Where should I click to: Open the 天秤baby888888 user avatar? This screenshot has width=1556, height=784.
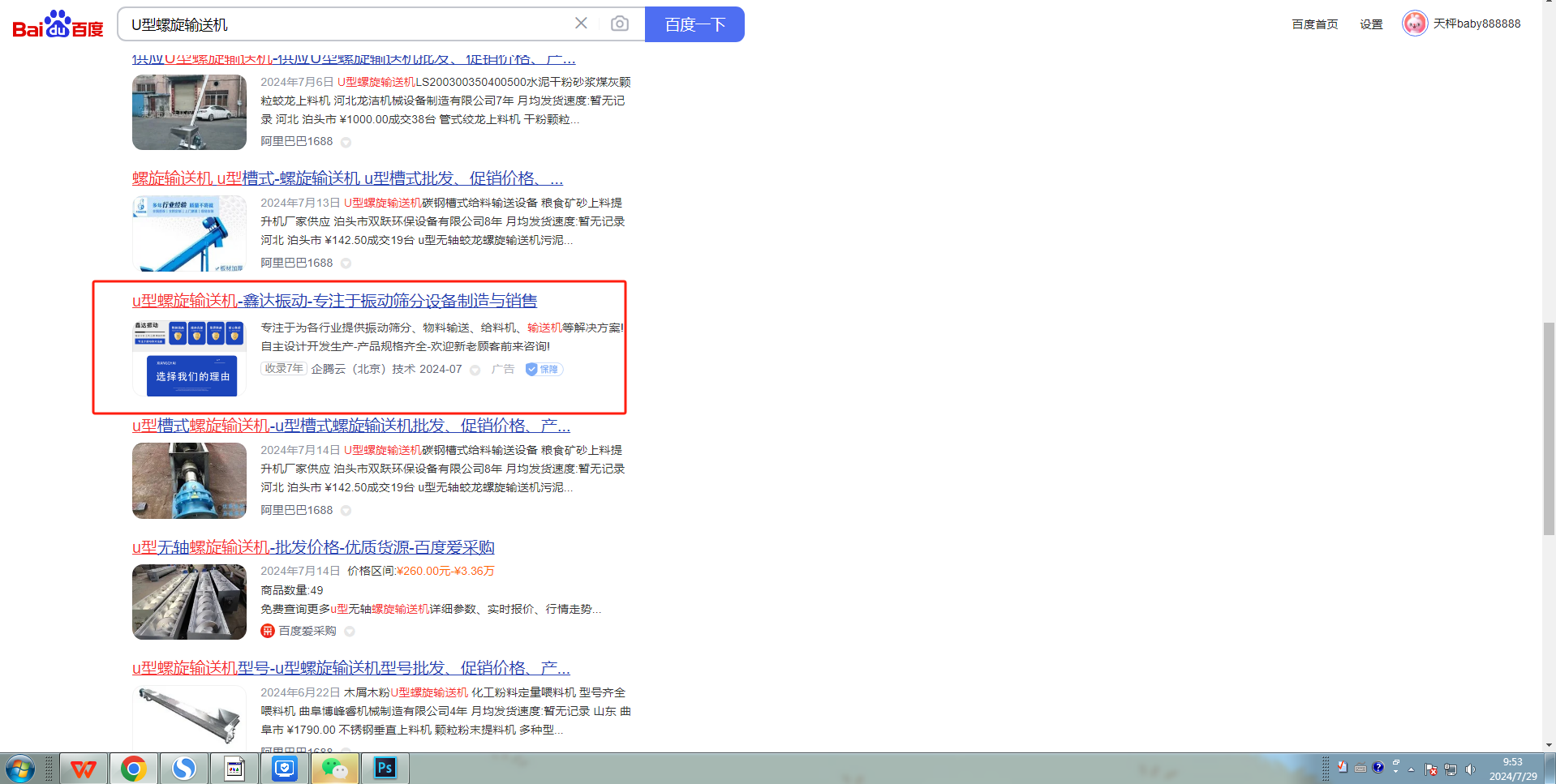pos(1414,24)
